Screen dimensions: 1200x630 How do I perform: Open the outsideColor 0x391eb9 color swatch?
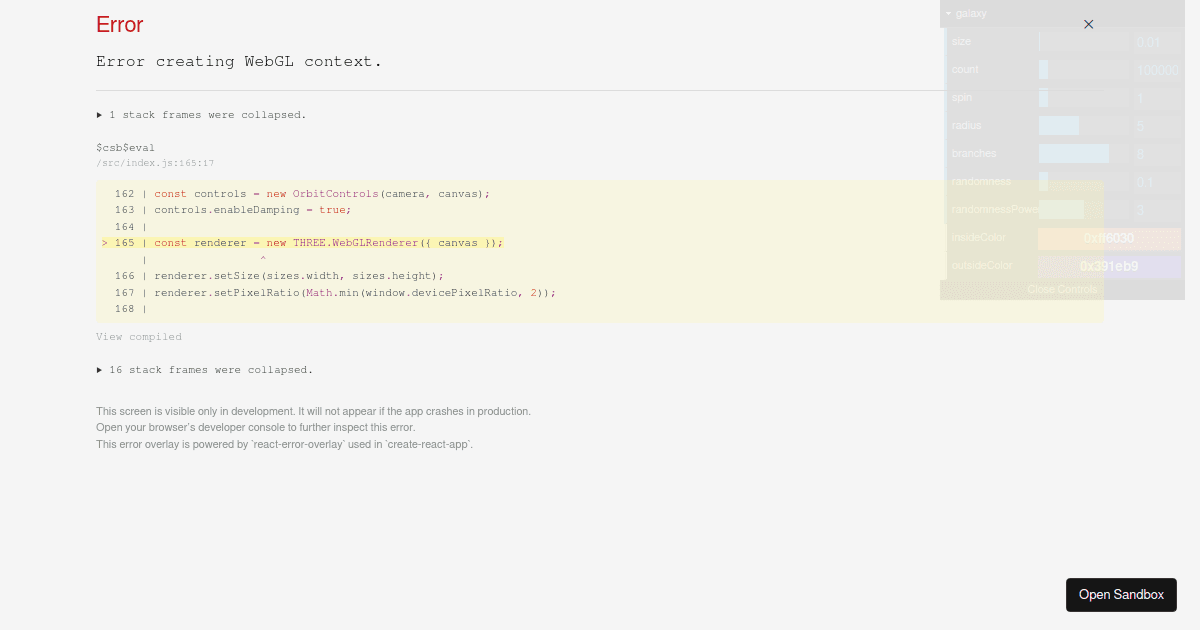tap(1110, 265)
